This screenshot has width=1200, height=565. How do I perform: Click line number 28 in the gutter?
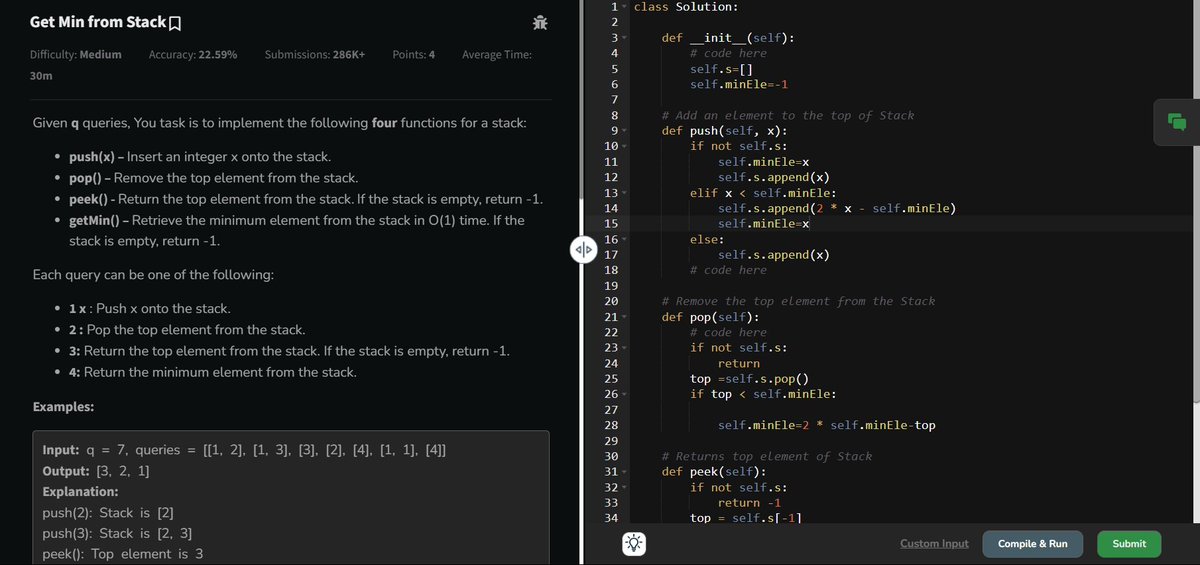[x=612, y=425]
